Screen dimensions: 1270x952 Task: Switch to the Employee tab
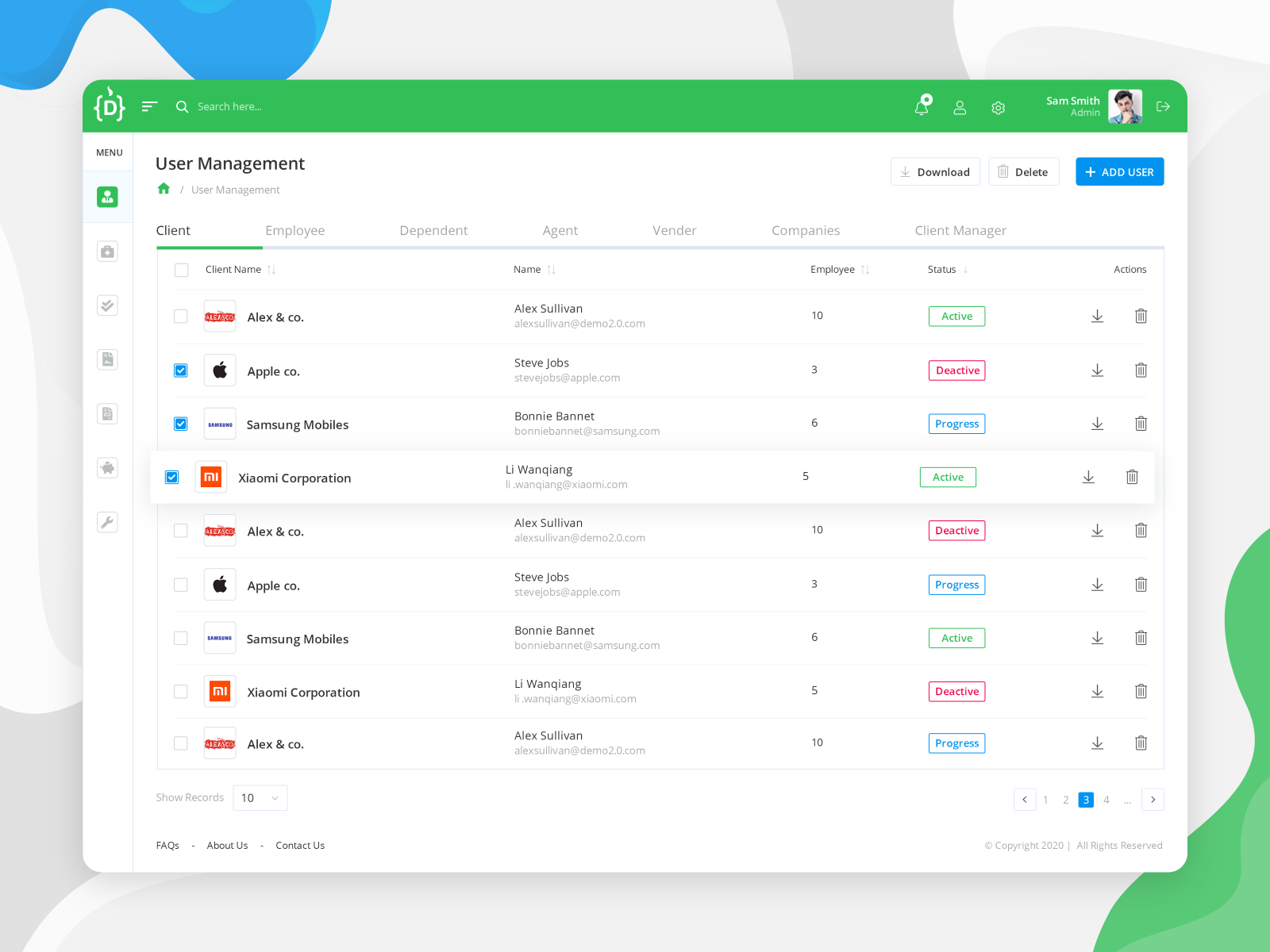tap(295, 230)
